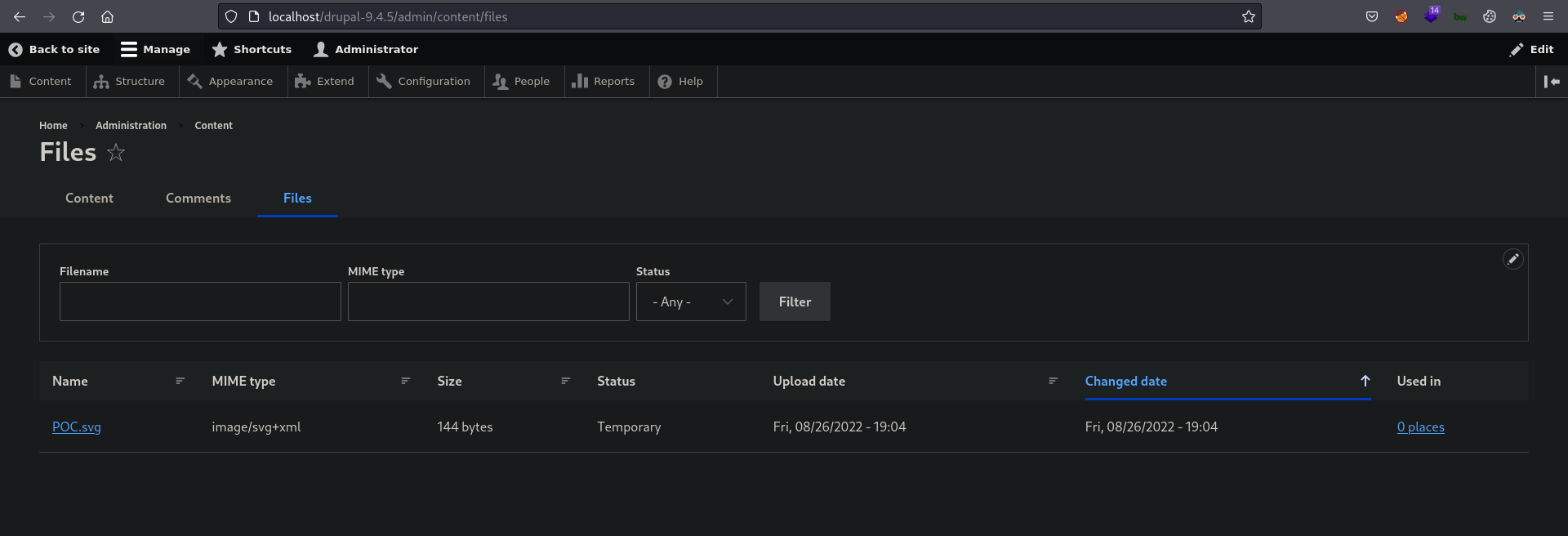Click the Filename input field

(x=200, y=301)
